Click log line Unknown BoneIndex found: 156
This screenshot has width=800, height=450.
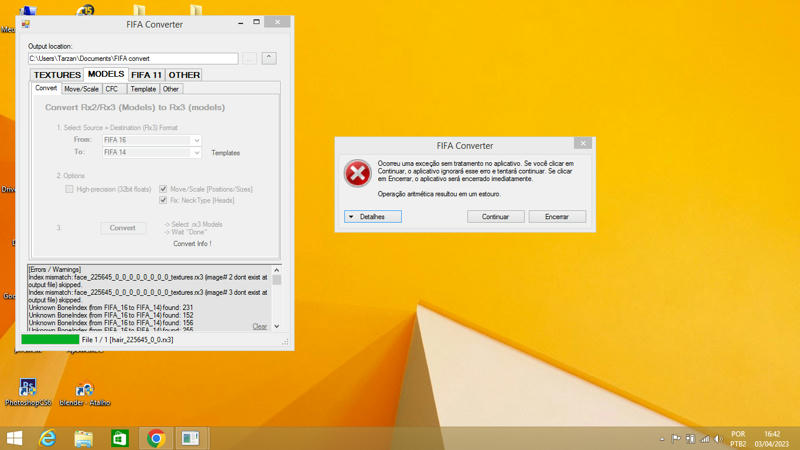click(x=111, y=323)
